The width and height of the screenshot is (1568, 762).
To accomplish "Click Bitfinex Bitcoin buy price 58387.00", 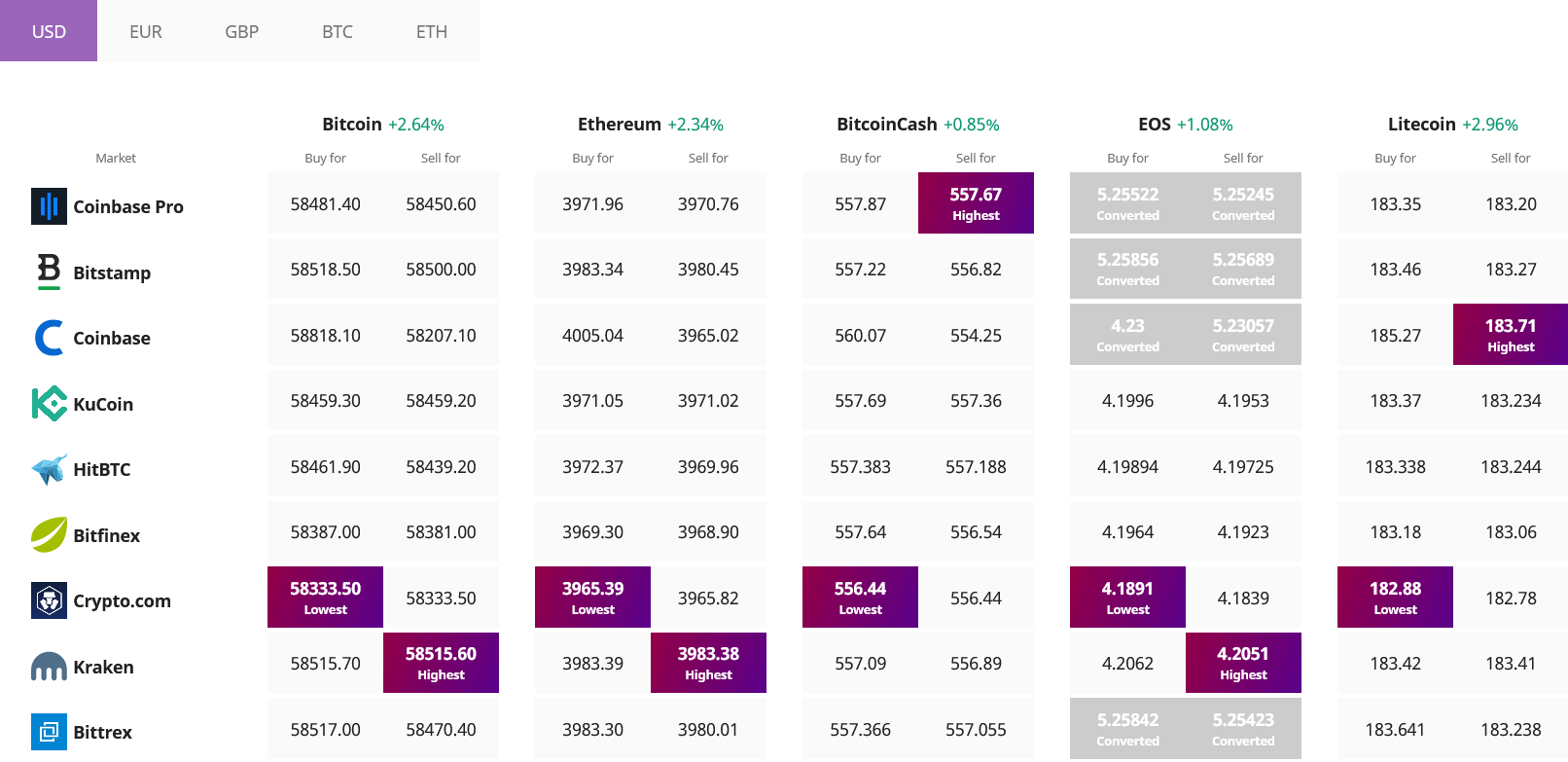I will (x=325, y=531).
